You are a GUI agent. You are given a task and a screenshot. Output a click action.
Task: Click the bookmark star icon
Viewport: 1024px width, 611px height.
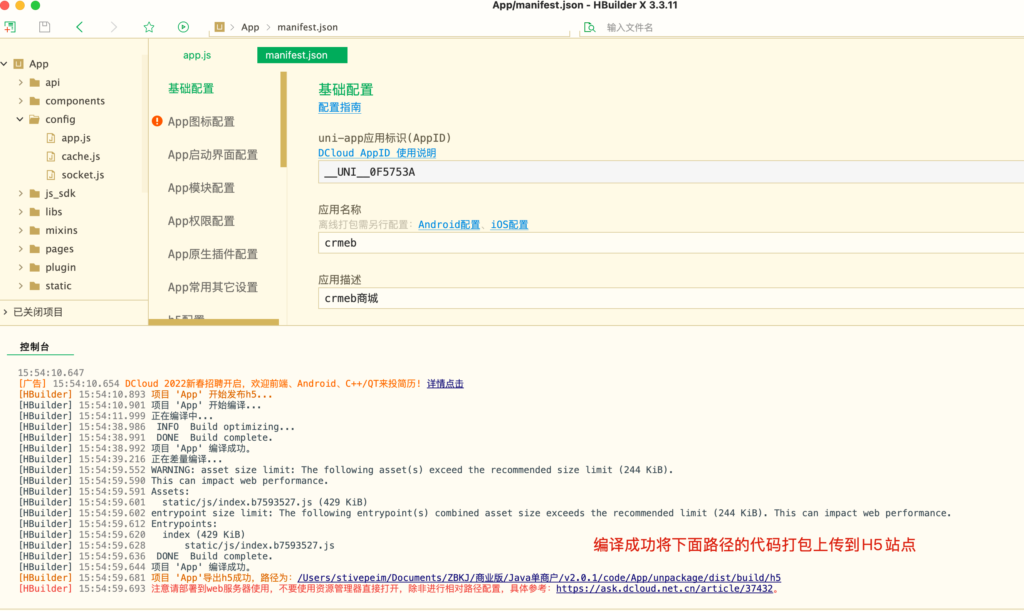149,27
